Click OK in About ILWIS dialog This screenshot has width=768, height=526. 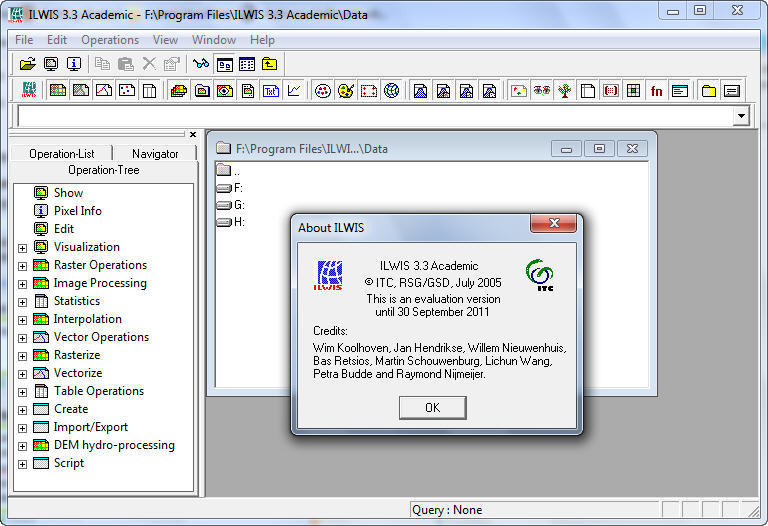click(432, 407)
